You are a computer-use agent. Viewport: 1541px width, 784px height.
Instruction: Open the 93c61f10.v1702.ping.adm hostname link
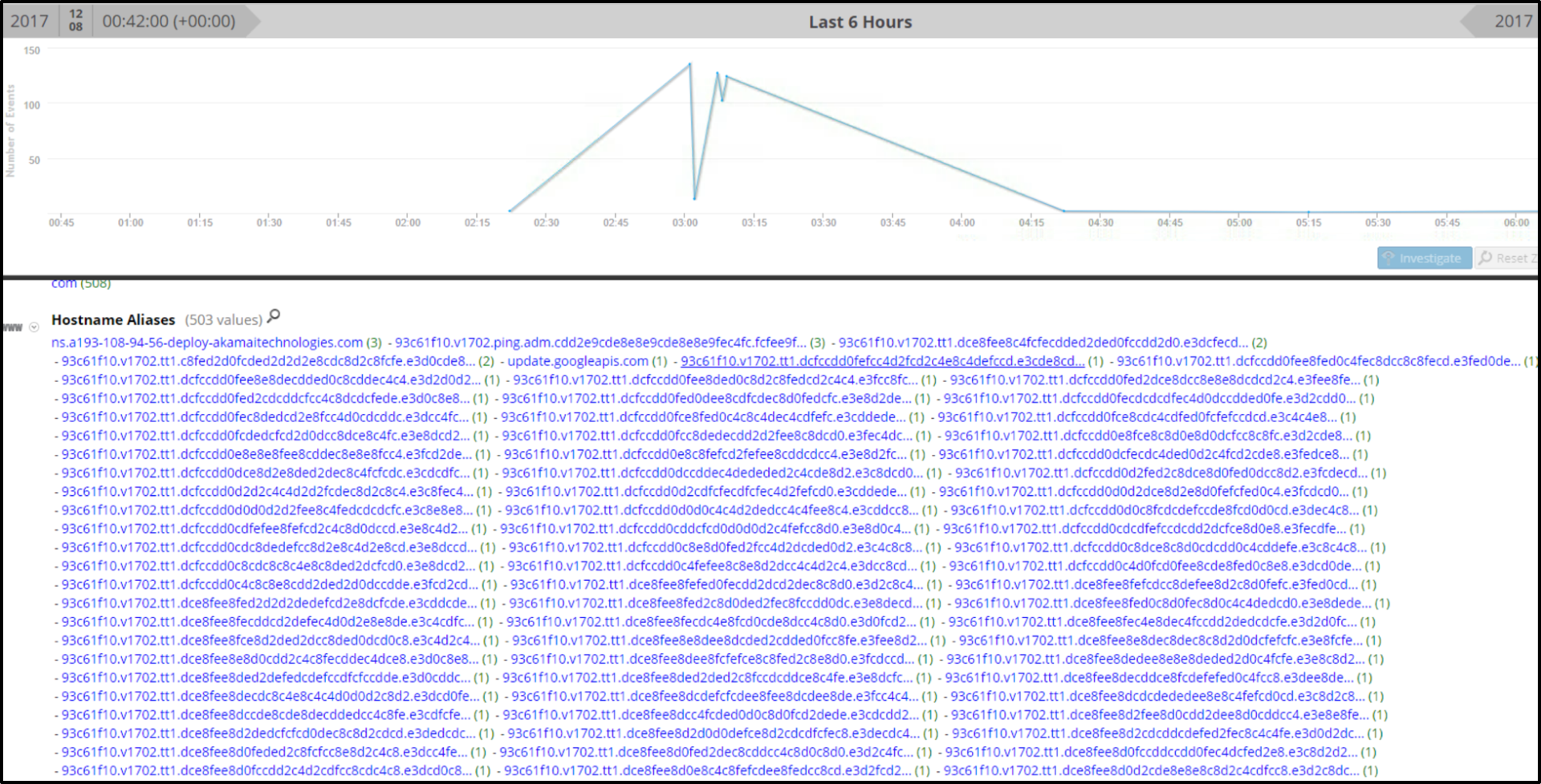pyautogui.click(x=601, y=343)
